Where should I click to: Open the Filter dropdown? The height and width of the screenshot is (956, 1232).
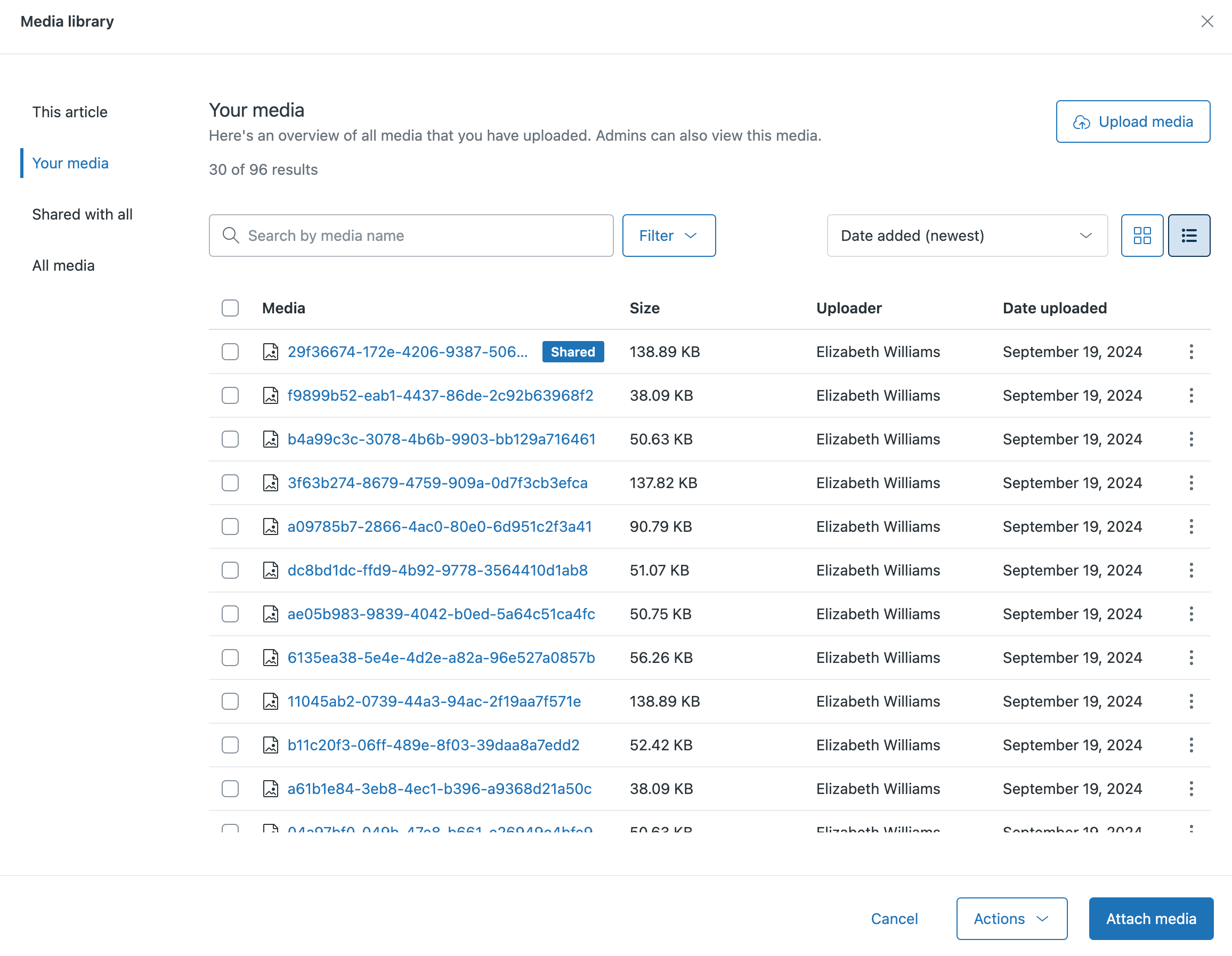pyautogui.click(x=668, y=235)
